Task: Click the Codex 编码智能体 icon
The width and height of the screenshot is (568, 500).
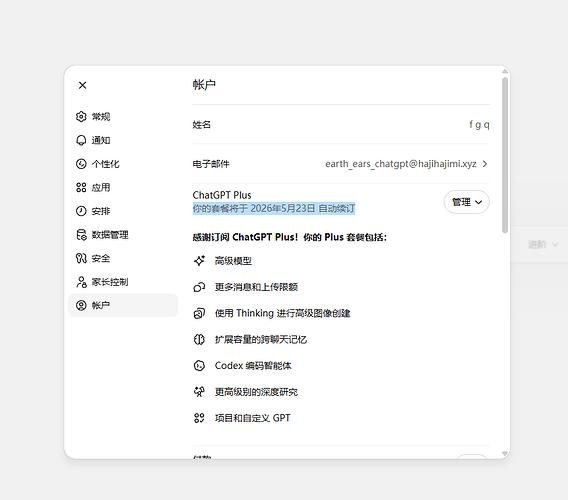Action: (199, 366)
